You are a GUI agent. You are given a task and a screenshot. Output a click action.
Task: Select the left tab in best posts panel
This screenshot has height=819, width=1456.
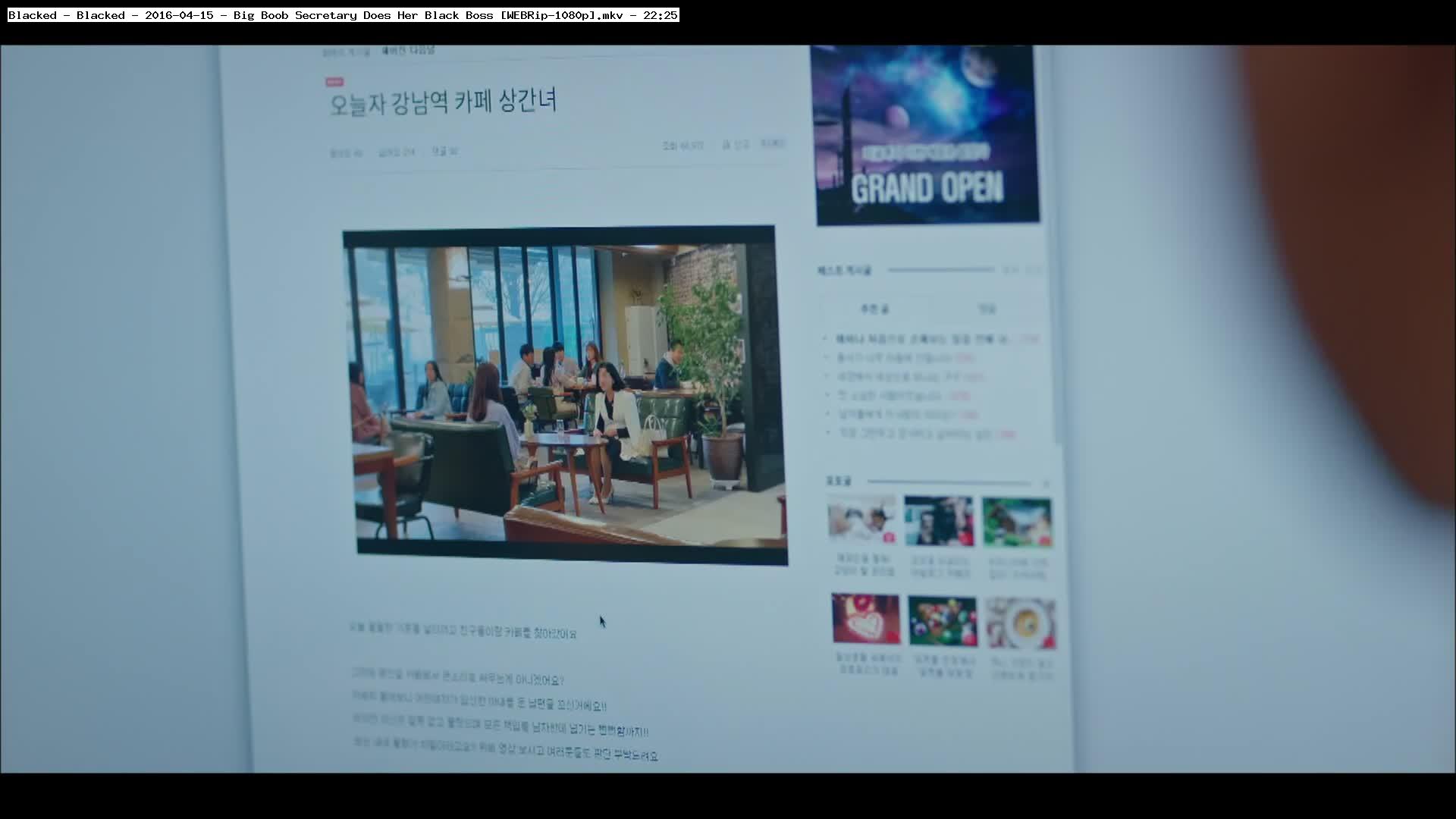874,309
